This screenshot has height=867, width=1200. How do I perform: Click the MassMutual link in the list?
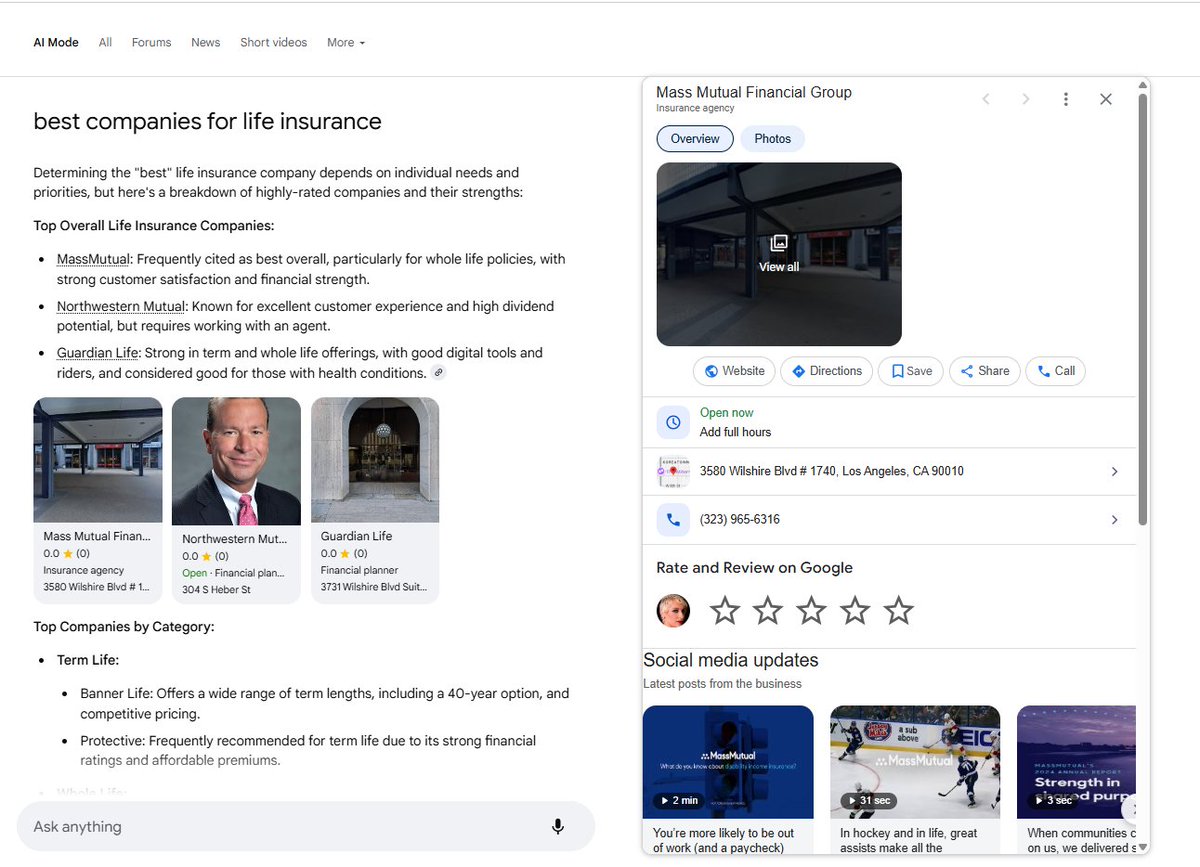click(x=93, y=259)
